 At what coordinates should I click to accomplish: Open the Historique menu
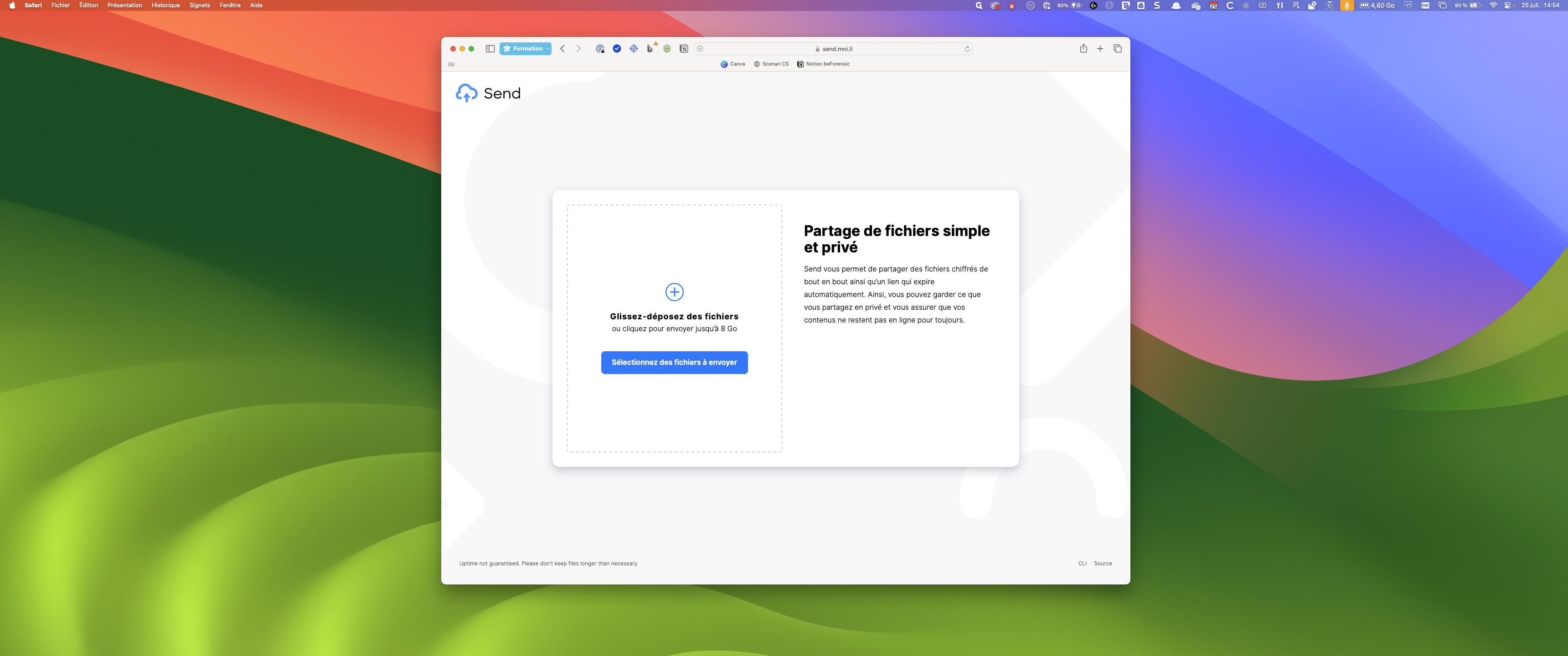pyautogui.click(x=165, y=5)
